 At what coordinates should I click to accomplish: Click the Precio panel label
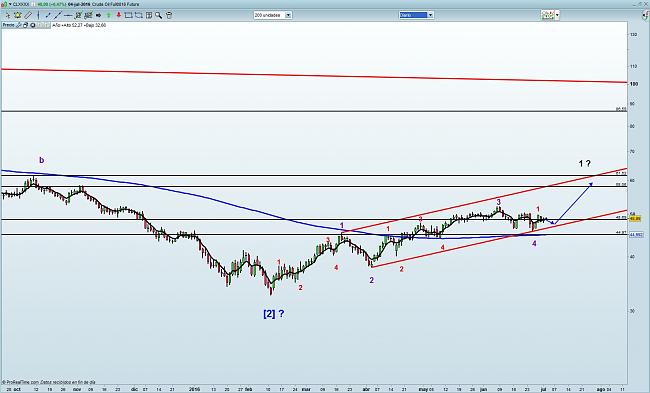[x=8, y=25]
